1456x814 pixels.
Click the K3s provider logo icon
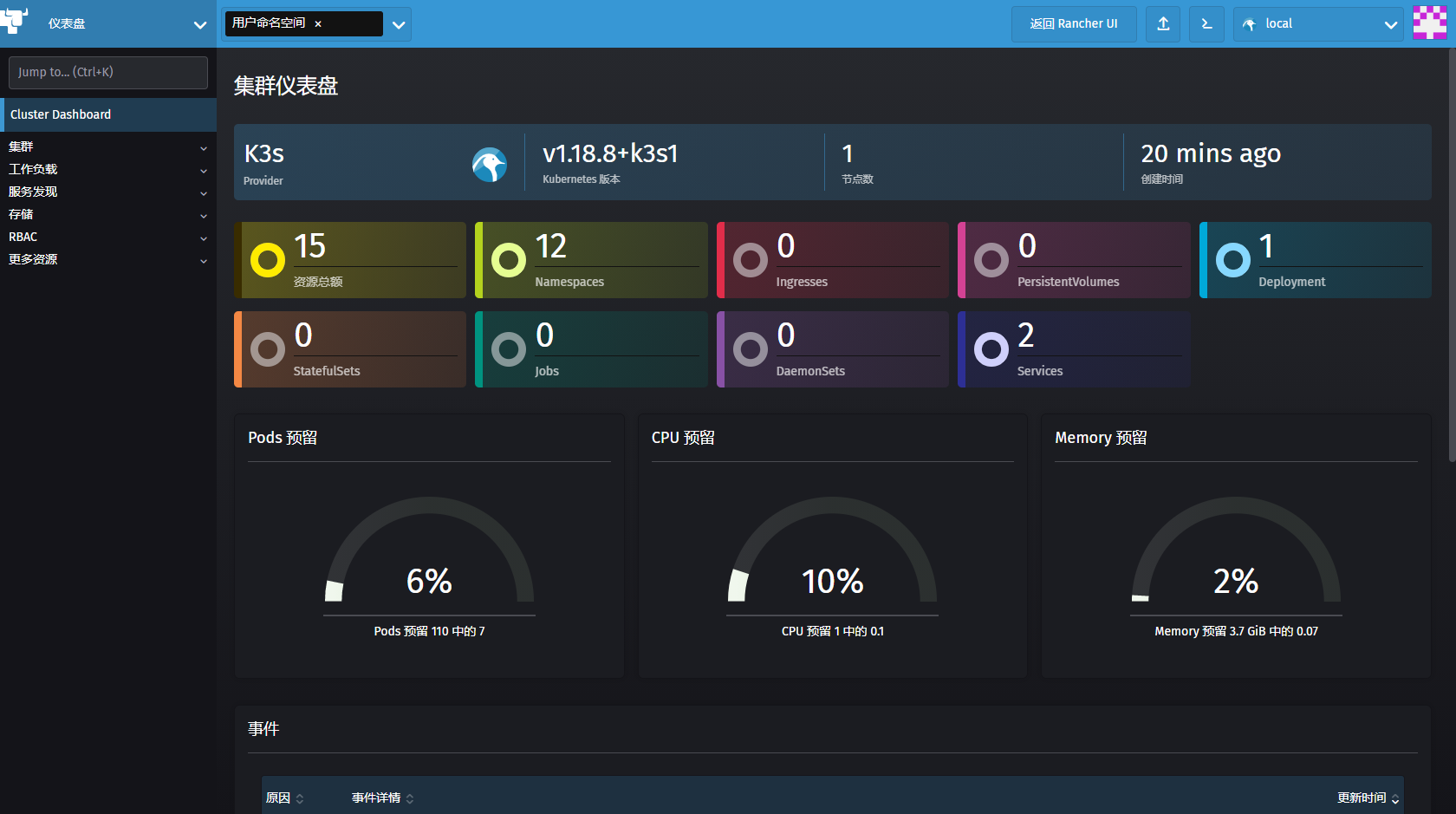490,165
